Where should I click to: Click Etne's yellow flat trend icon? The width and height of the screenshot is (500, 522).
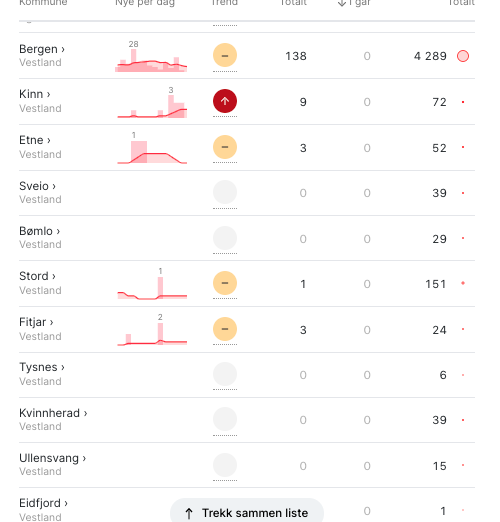(225, 147)
